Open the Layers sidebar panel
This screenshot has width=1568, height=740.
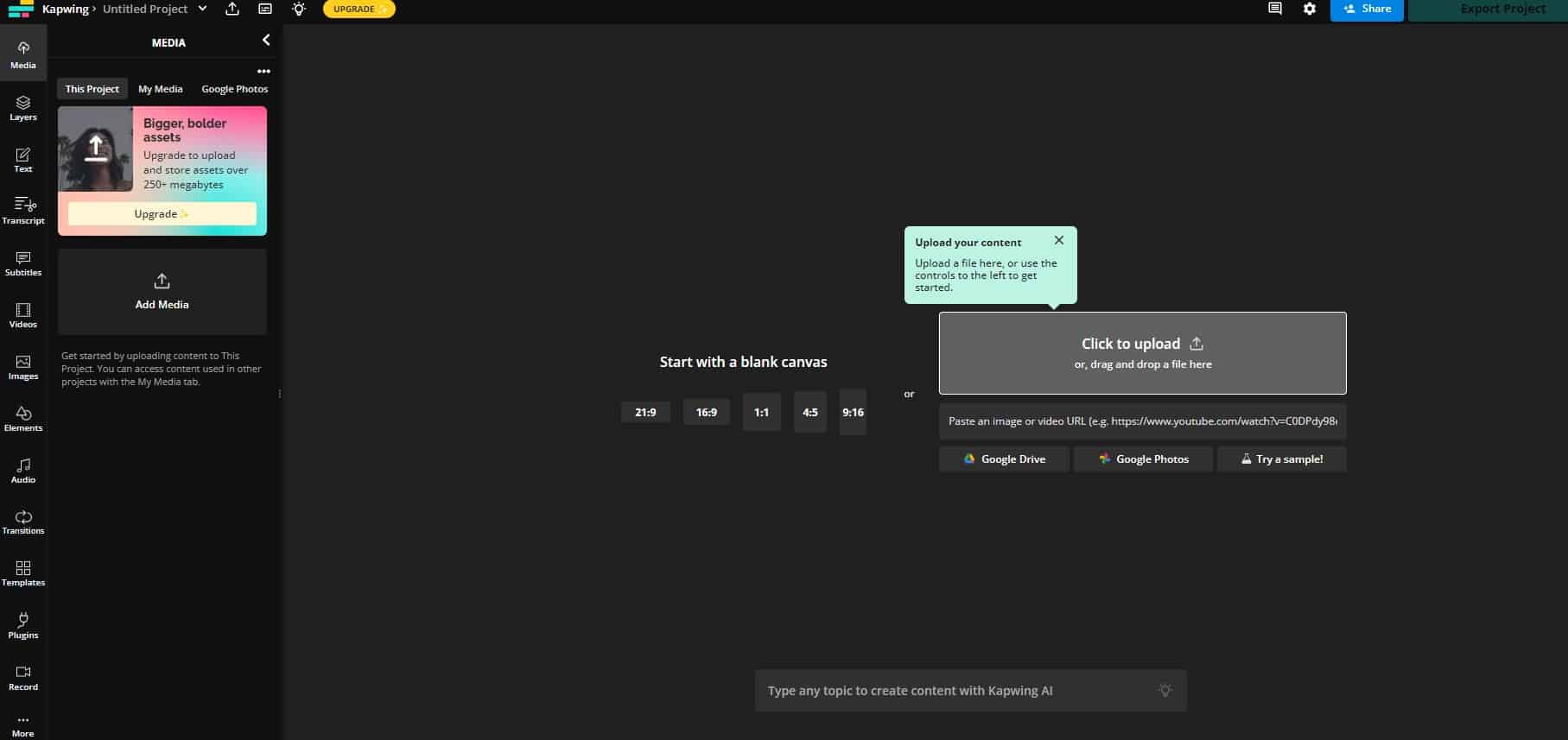click(23, 108)
